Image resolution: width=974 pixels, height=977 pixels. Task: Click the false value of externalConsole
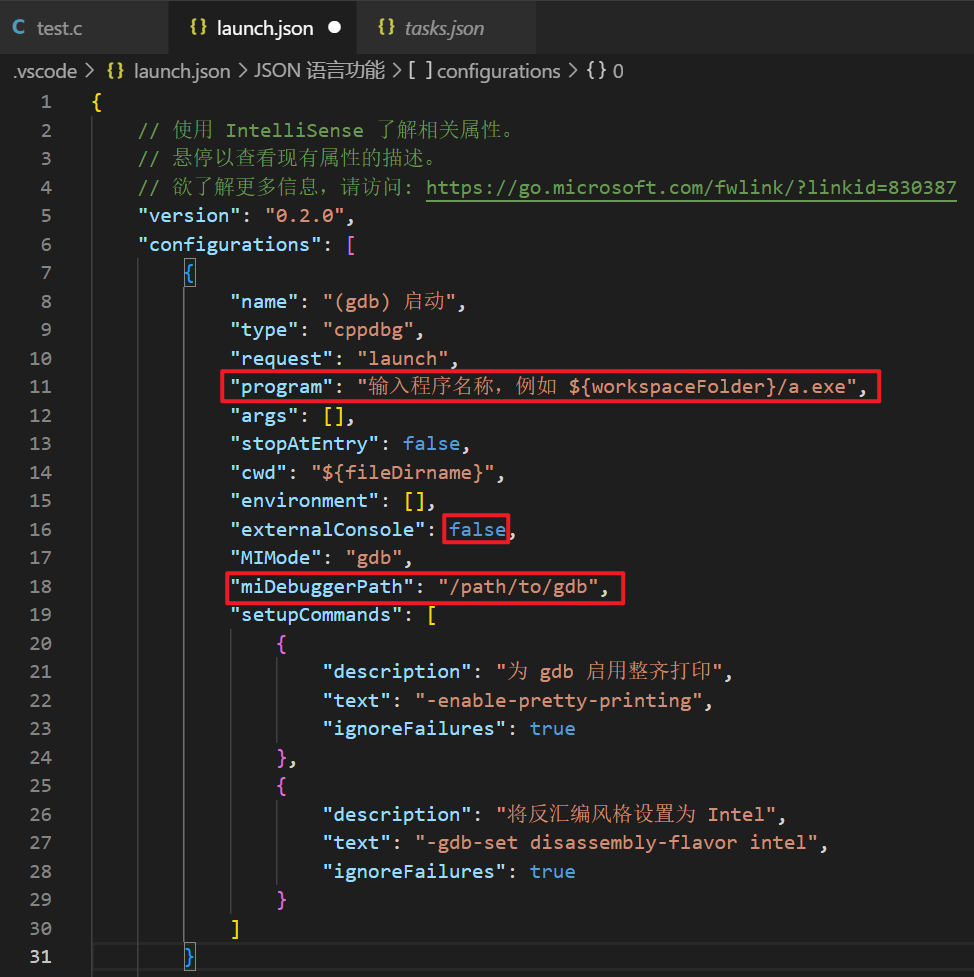[x=478, y=530]
